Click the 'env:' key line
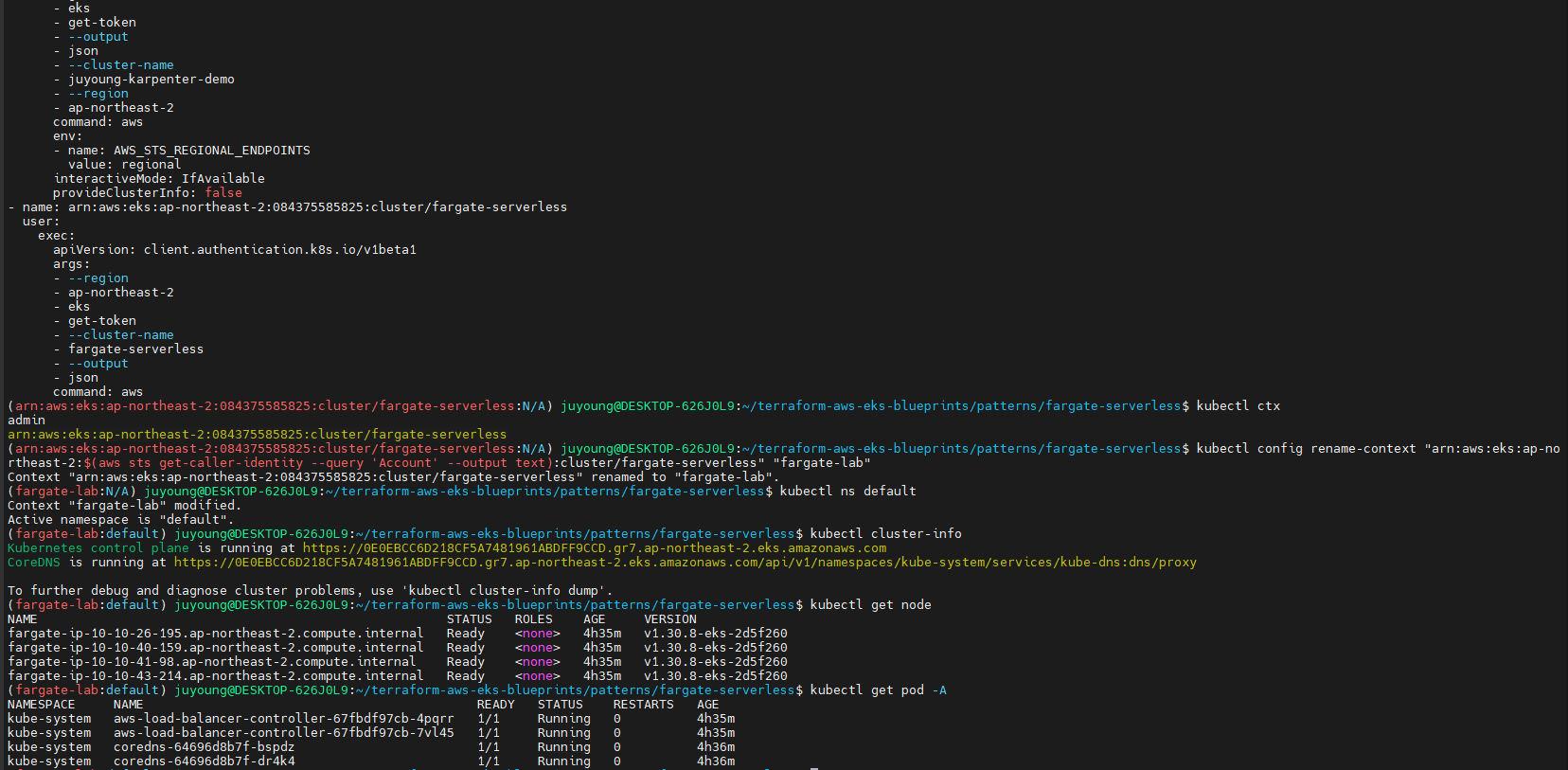This screenshot has width=1568, height=770. [68, 136]
